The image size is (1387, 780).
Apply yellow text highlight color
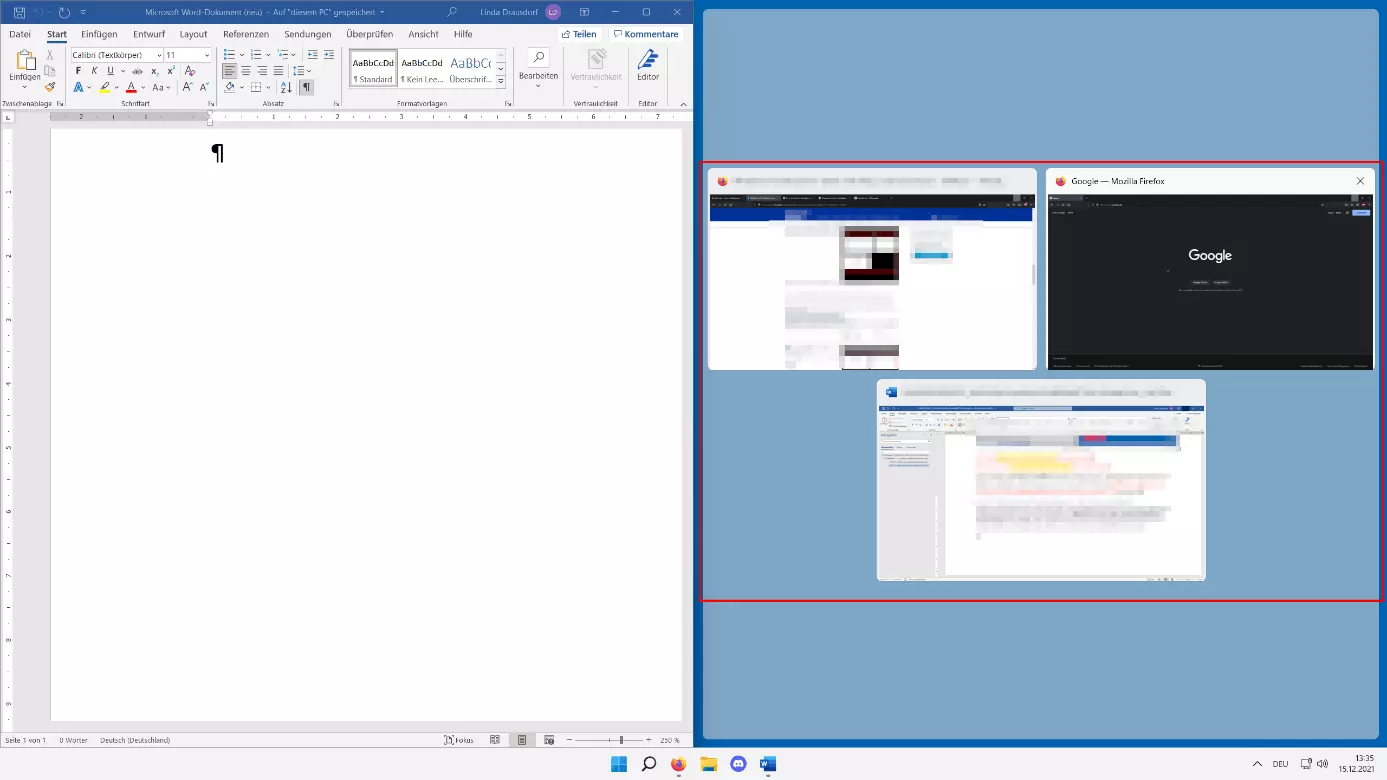click(x=104, y=87)
